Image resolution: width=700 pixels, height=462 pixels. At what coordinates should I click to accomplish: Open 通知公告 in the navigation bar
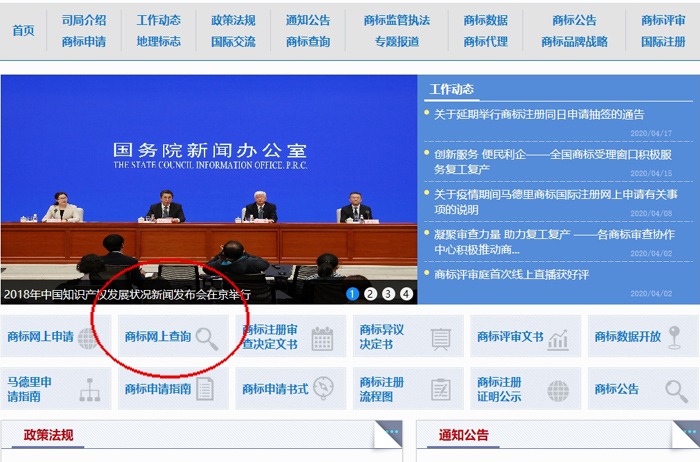click(308, 20)
